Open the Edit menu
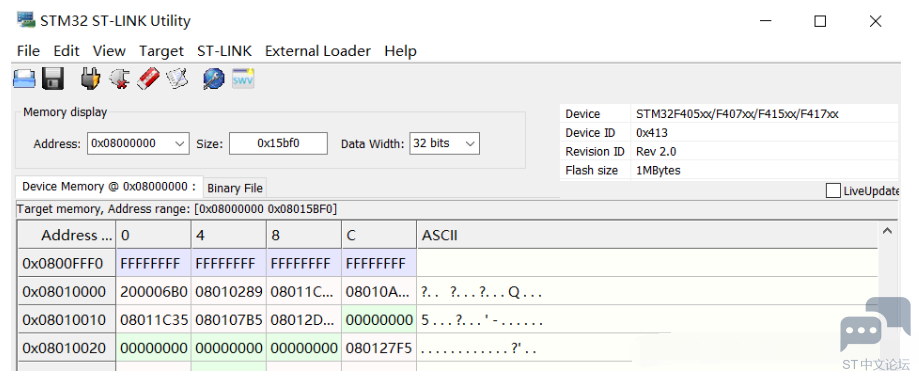The height and width of the screenshot is (380, 919). [66, 51]
